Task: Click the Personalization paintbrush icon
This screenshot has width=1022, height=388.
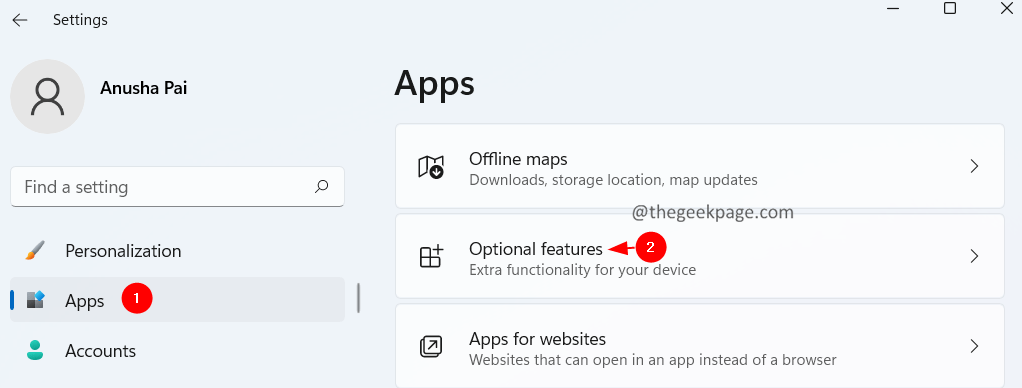Action: coord(35,251)
